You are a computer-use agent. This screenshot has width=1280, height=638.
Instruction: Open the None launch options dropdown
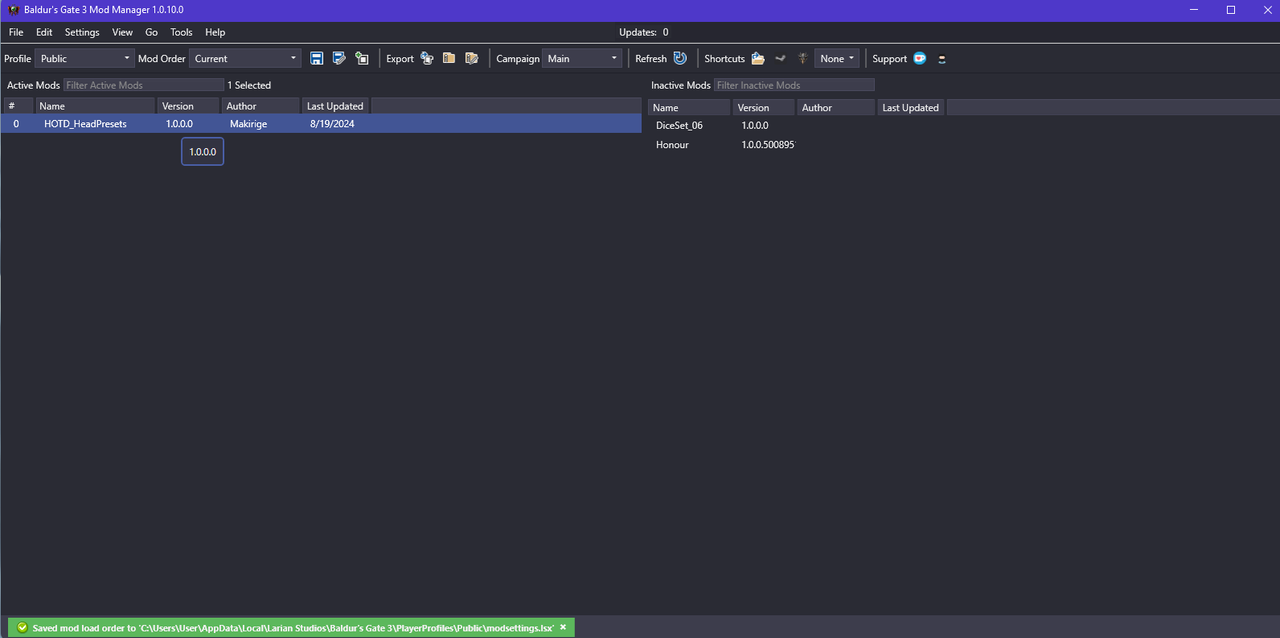[x=837, y=59]
